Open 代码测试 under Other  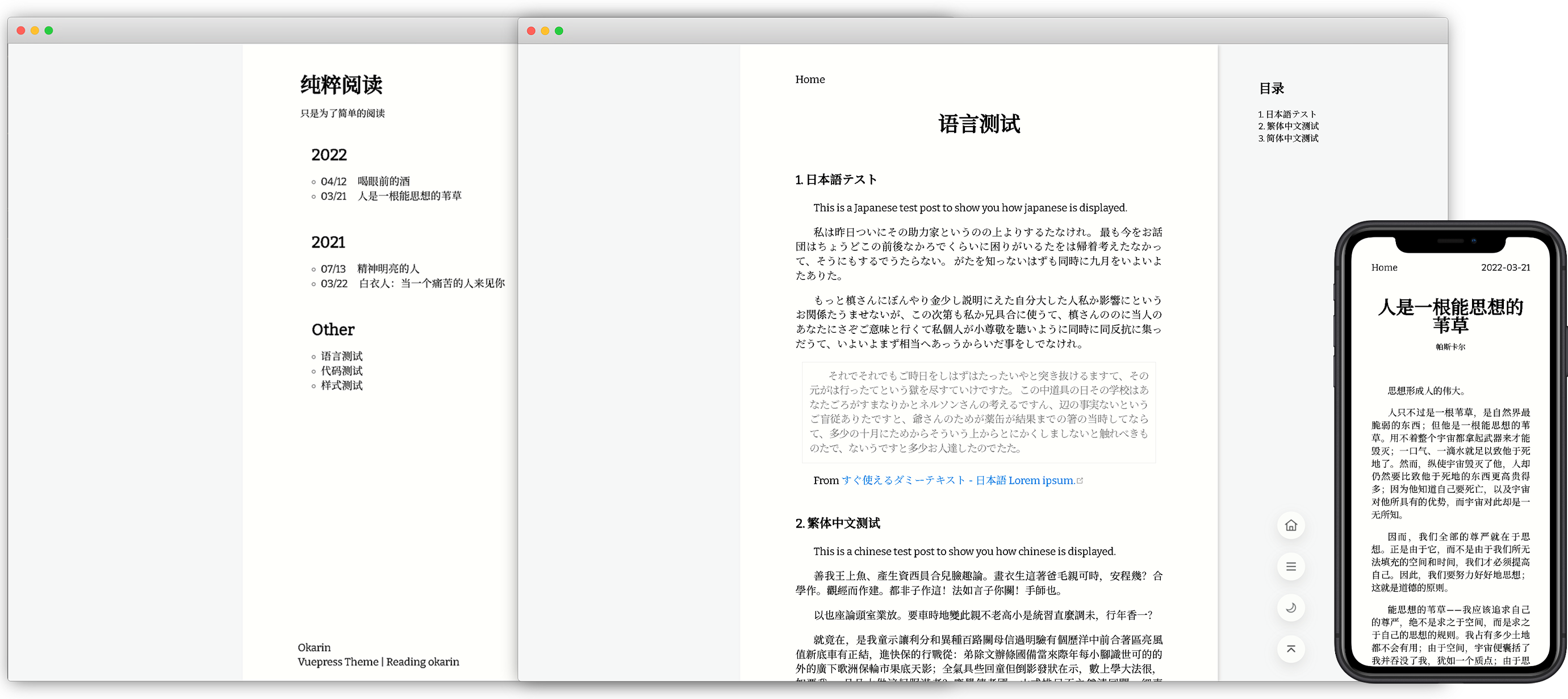tap(341, 370)
